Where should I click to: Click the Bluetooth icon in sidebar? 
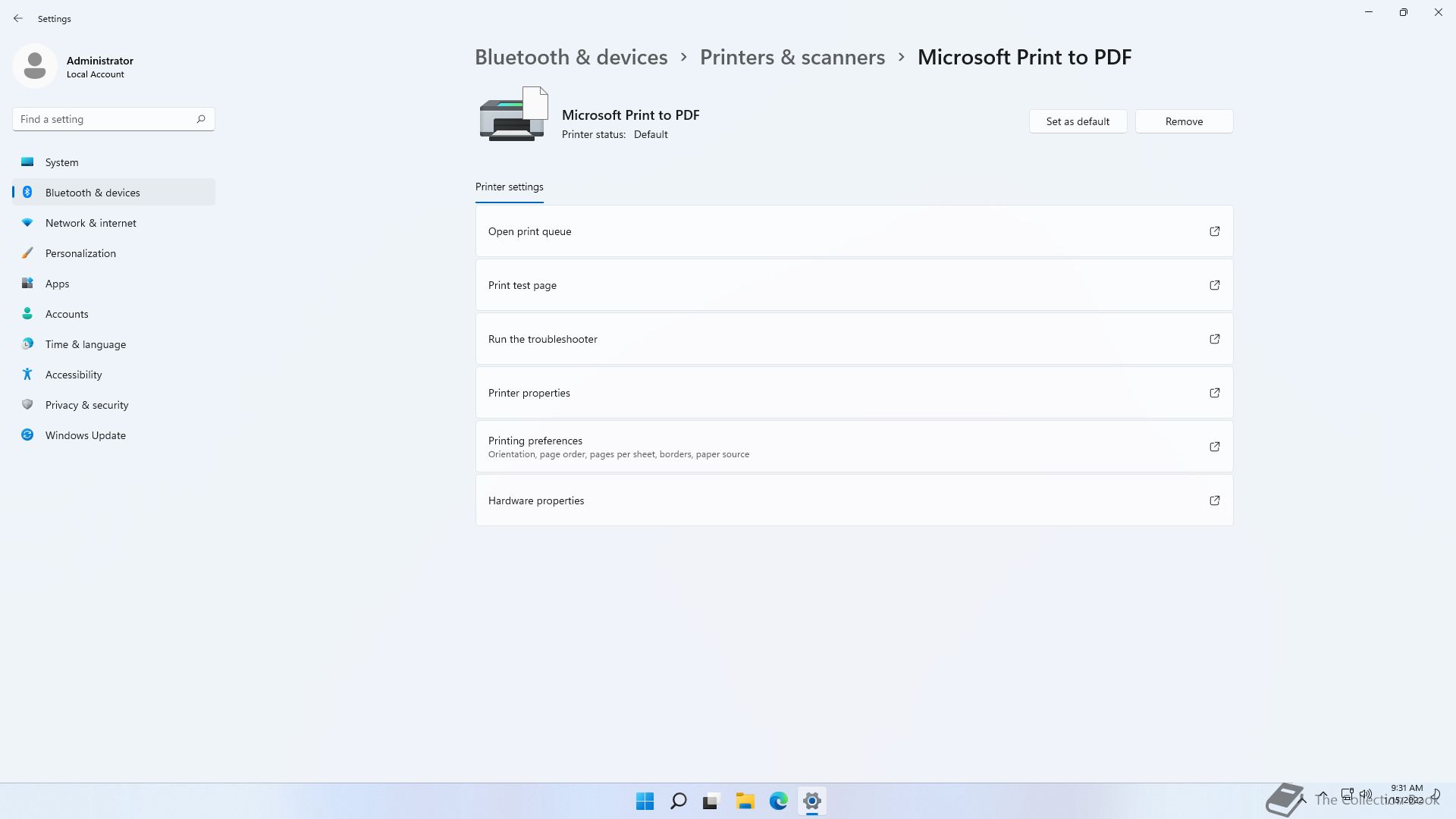(27, 192)
